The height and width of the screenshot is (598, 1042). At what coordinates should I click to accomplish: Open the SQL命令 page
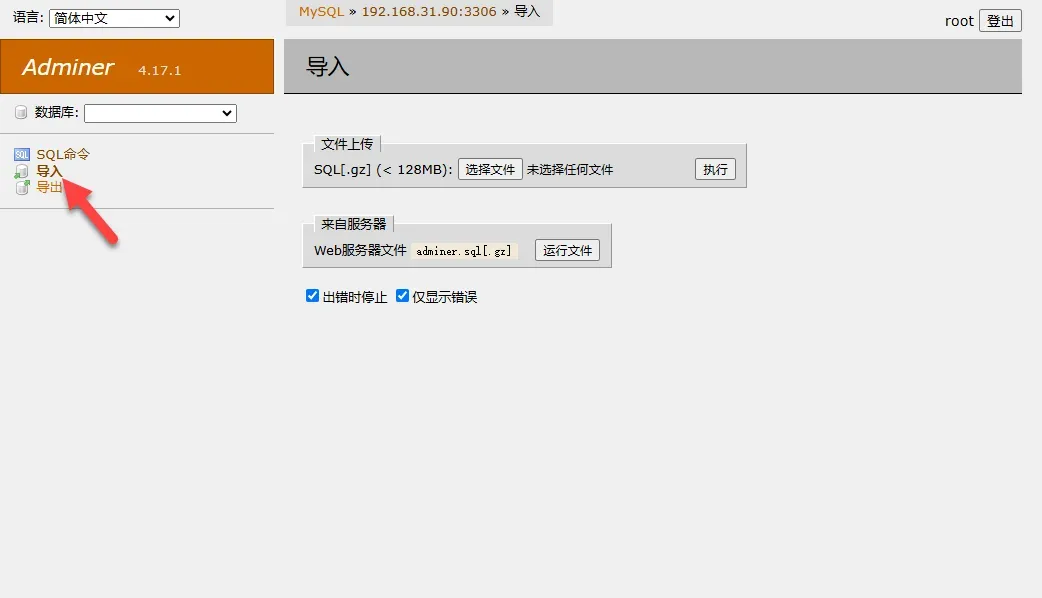click(61, 153)
